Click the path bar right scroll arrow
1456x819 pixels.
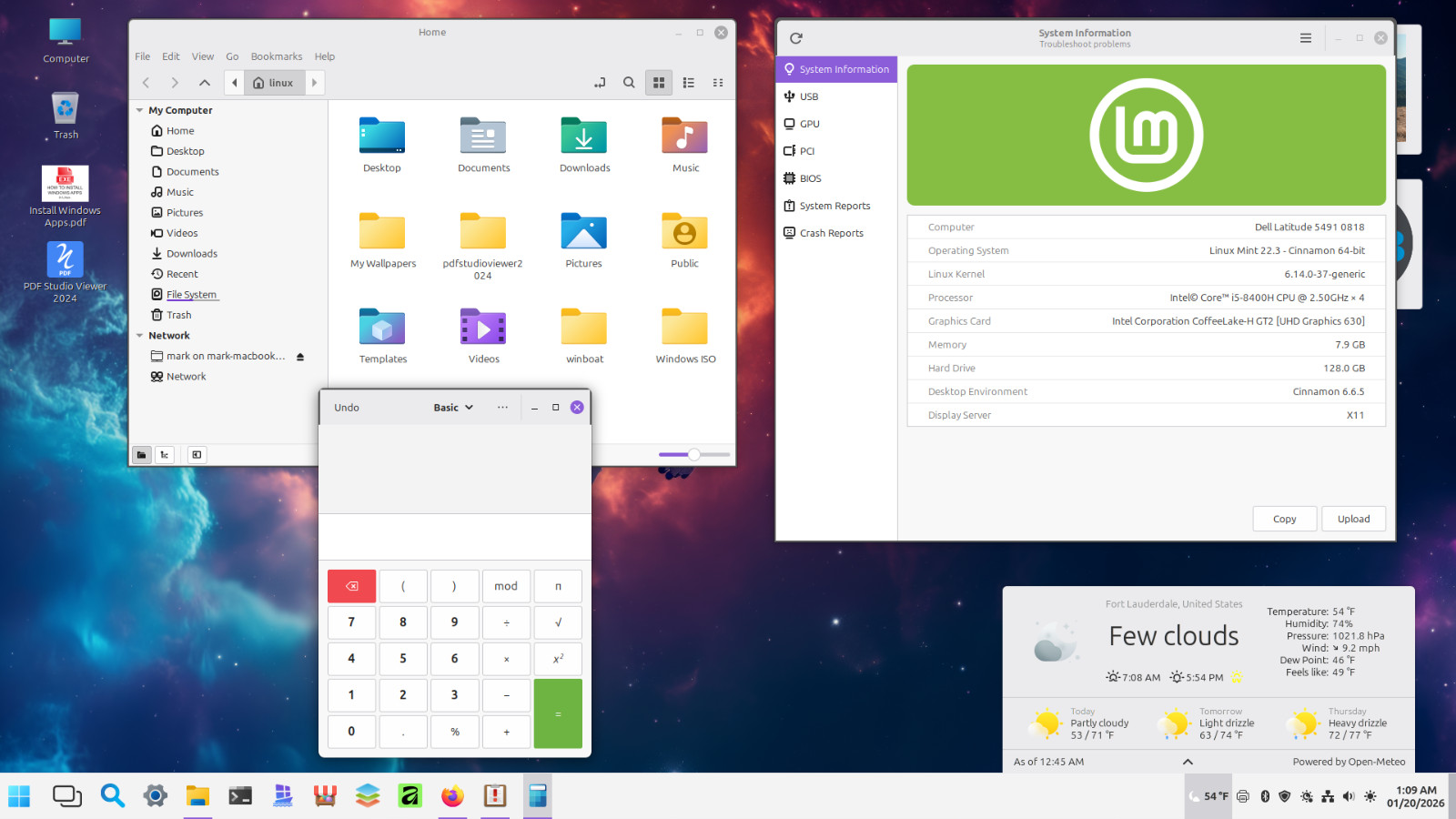click(314, 83)
